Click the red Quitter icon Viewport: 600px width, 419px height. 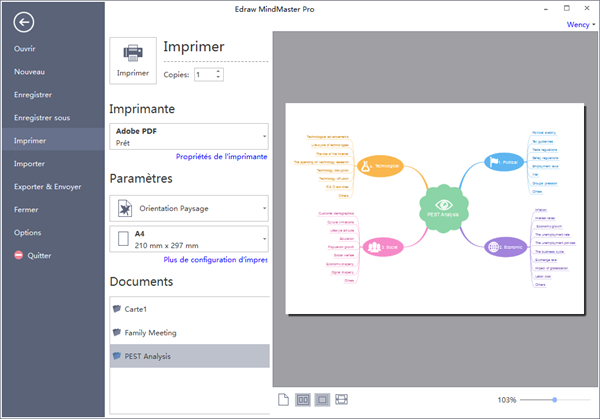18,255
